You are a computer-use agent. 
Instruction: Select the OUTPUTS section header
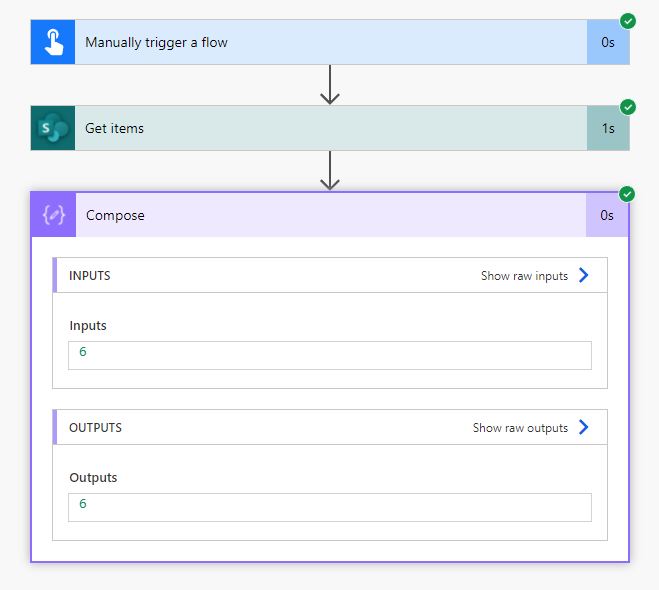coord(330,427)
